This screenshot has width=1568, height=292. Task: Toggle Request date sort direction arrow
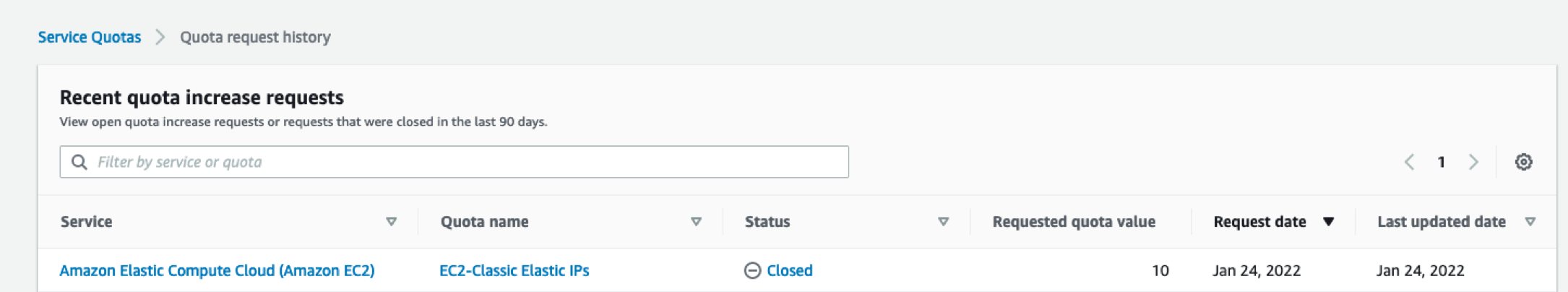point(1328,222)
